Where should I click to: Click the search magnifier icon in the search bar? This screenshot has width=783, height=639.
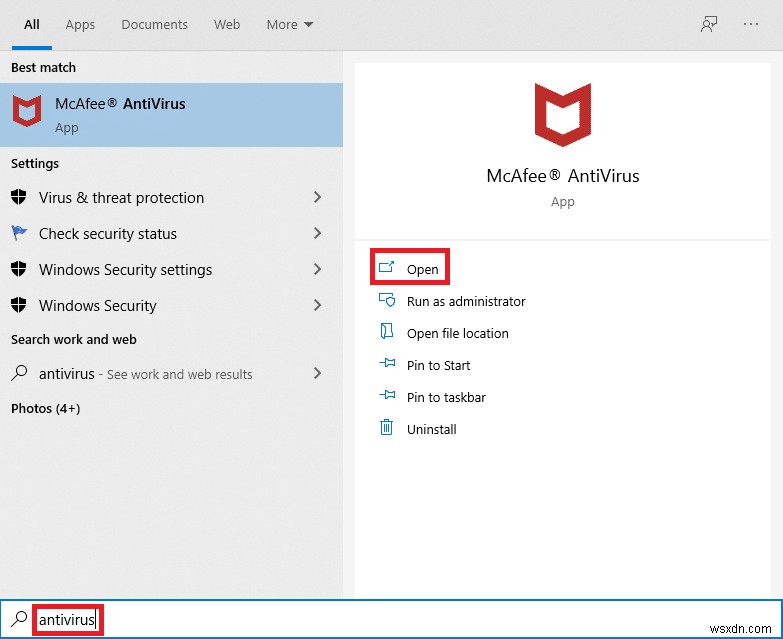click(19, 619)
